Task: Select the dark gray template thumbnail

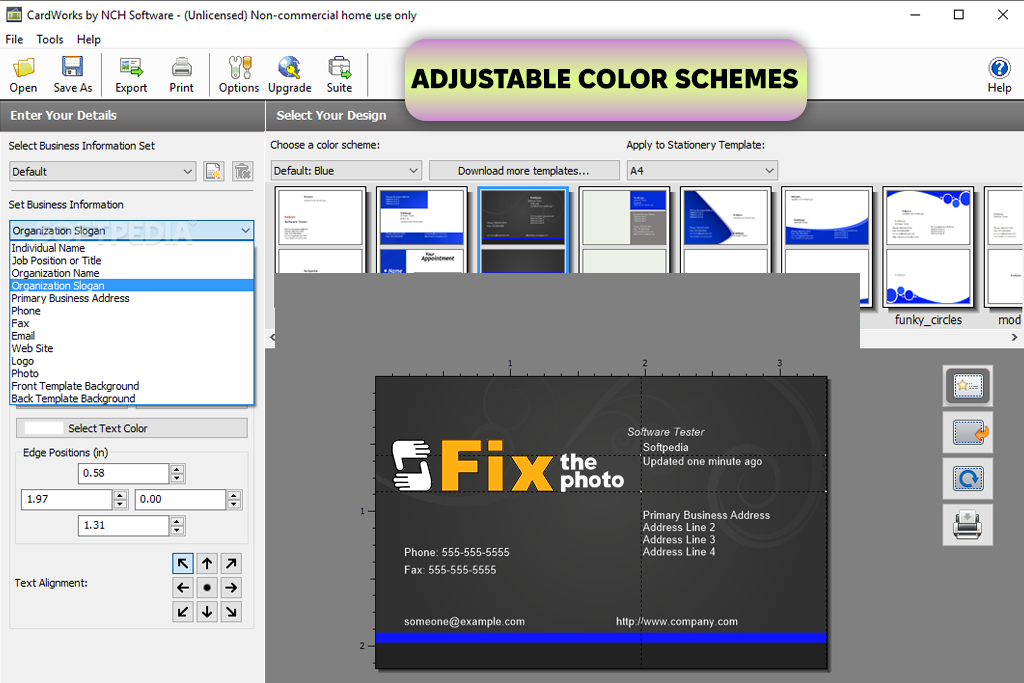Action: [x=522, y=230]
